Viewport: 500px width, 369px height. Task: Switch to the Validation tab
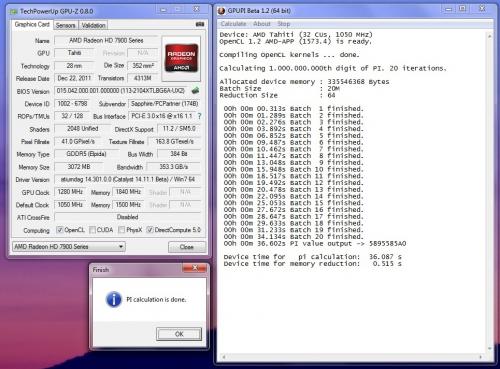(93, 25)
